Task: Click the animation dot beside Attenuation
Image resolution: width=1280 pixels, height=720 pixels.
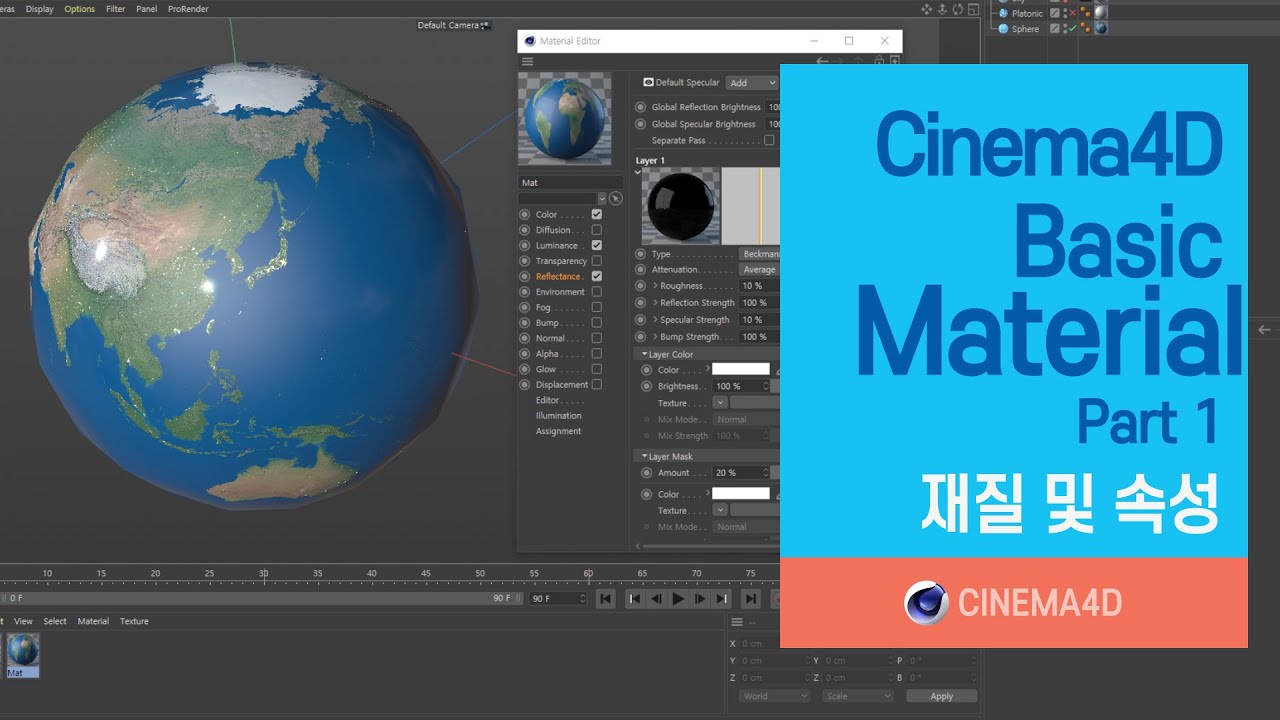Action: (x=641, y=270)
